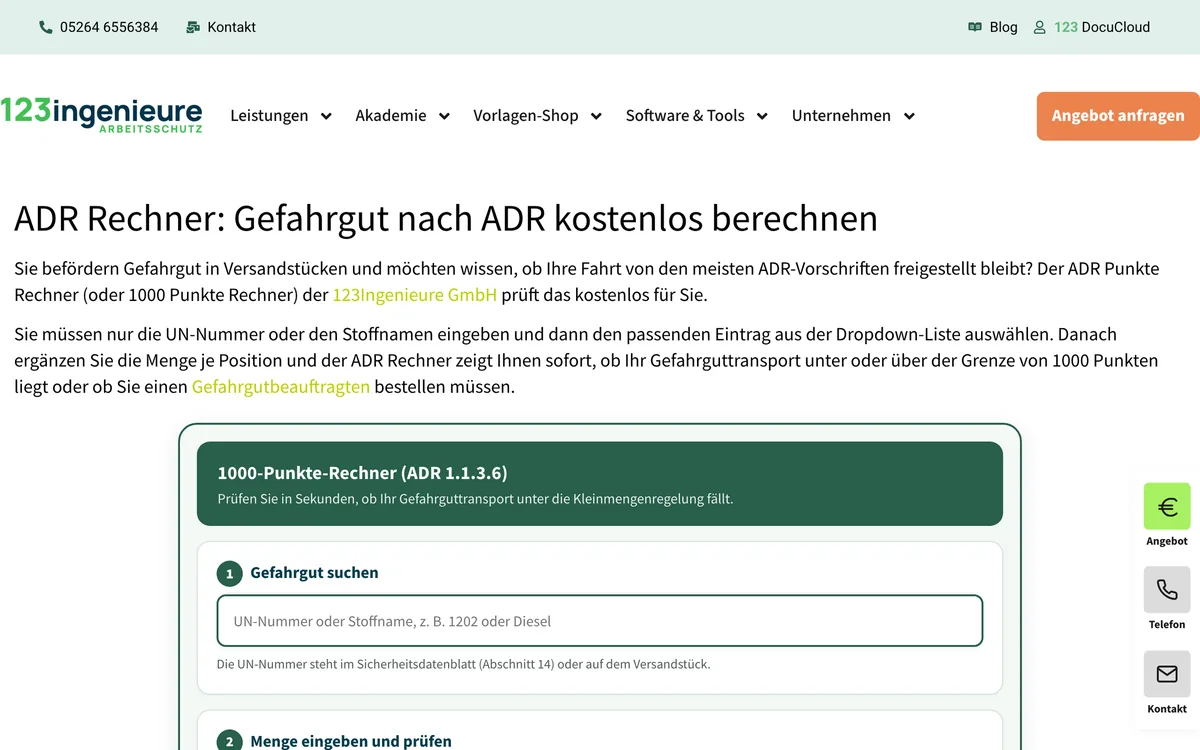Open the Unternehmen menu item
The height and width of the screenshot is (750, 1200).
click(x=841, y=116)
